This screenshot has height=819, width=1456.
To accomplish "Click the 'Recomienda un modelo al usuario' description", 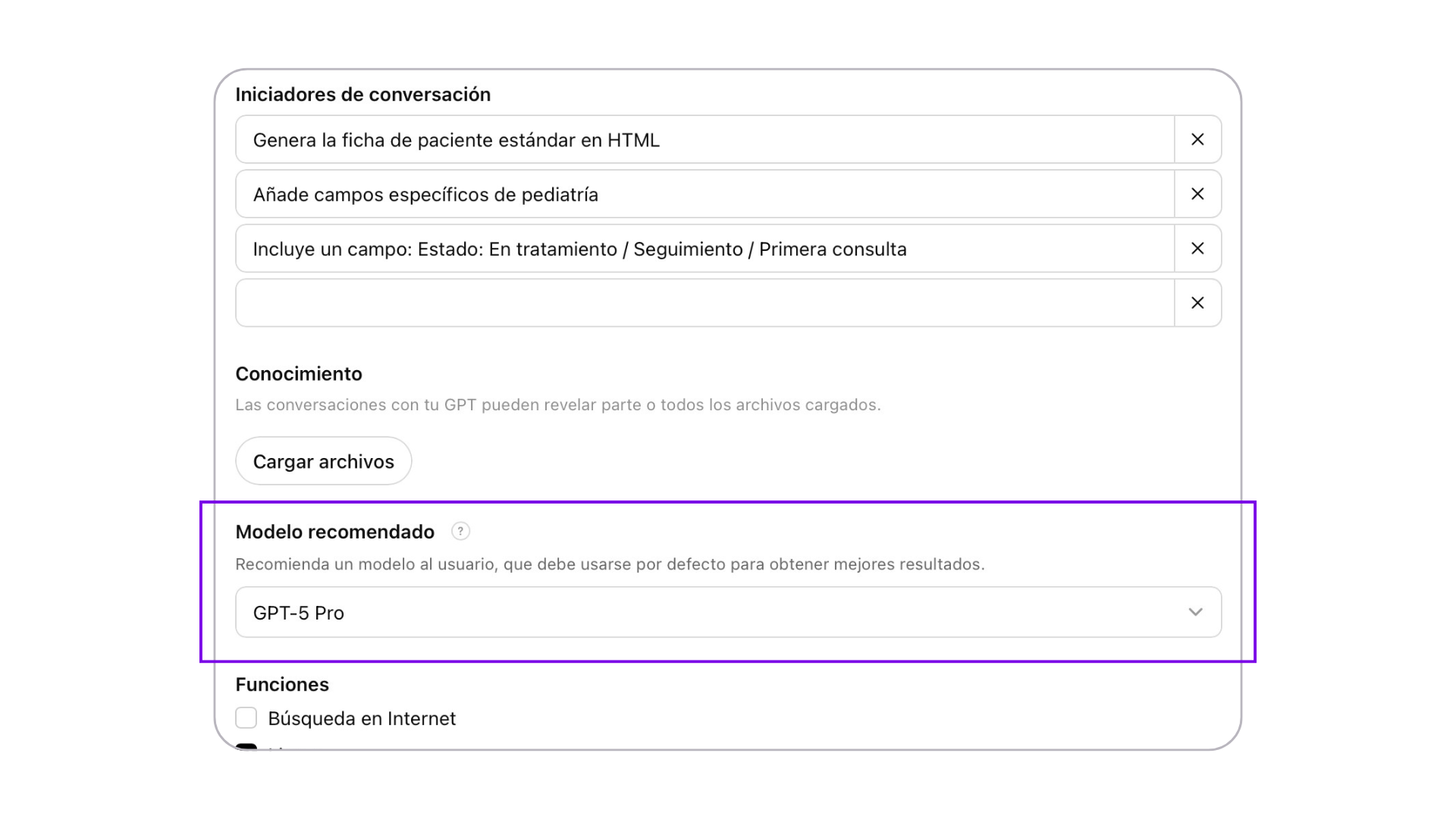I will (x=610, y=564).
